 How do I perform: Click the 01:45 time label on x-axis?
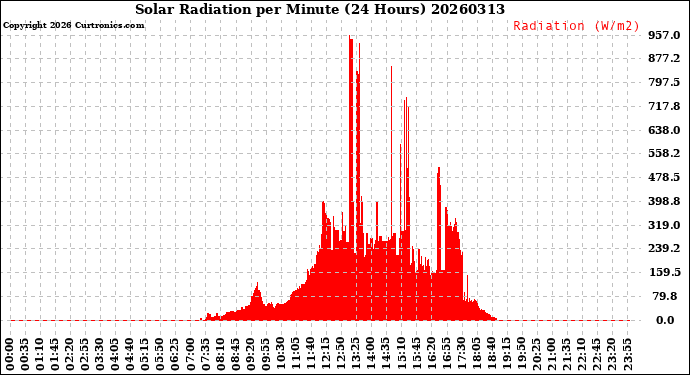point(55,355)
